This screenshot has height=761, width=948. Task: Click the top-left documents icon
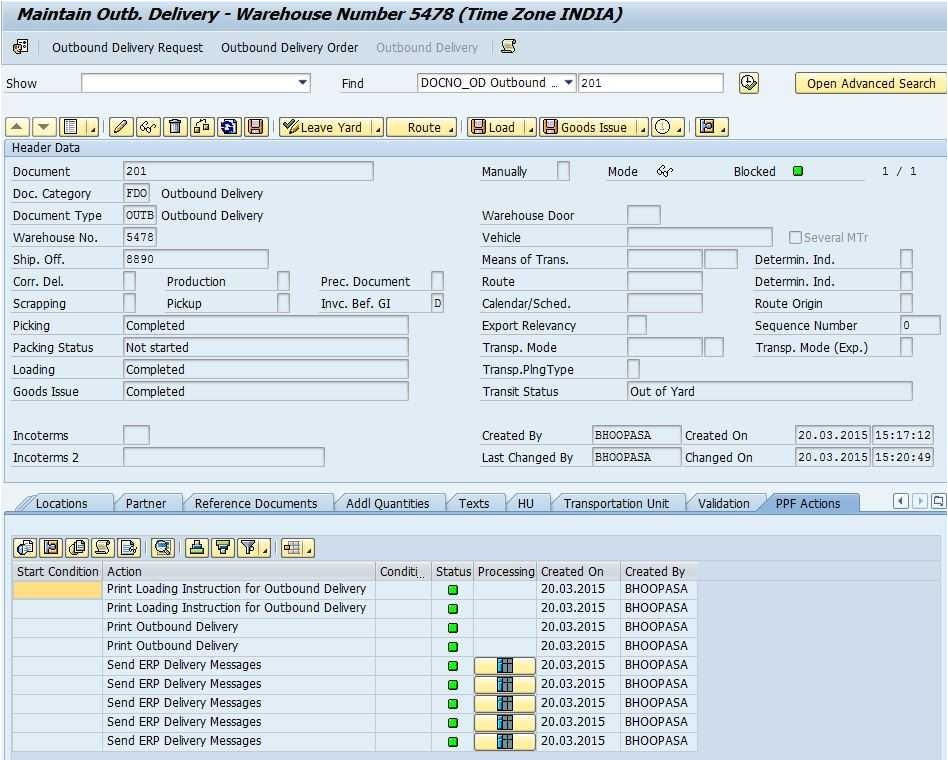click(x=21, y=47)
